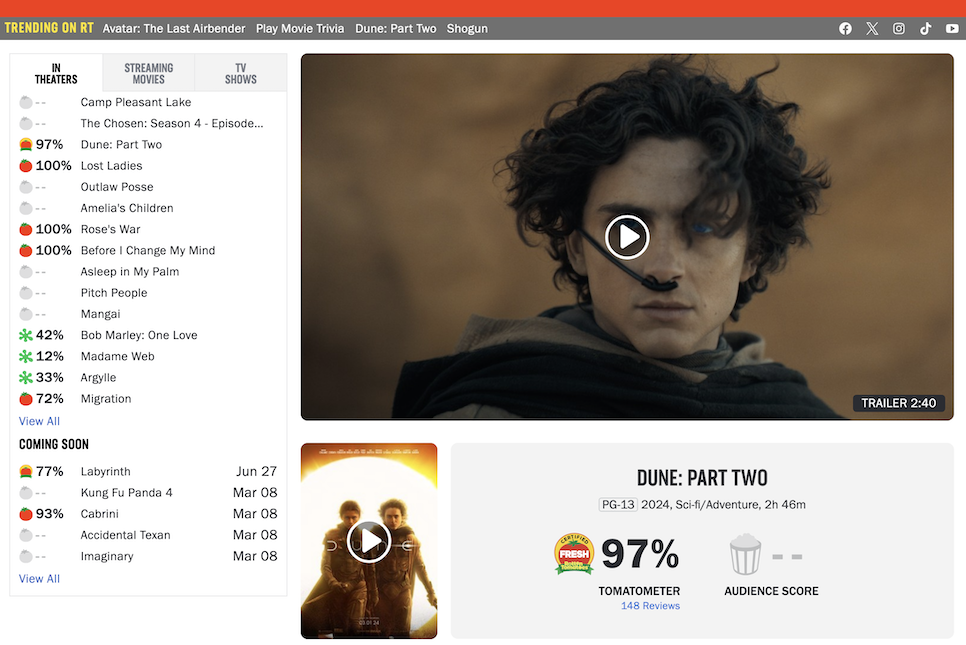Screen dimensions: 966x645
Task: Switch to the TV Shows tab
Action: [x=241, y=73]
